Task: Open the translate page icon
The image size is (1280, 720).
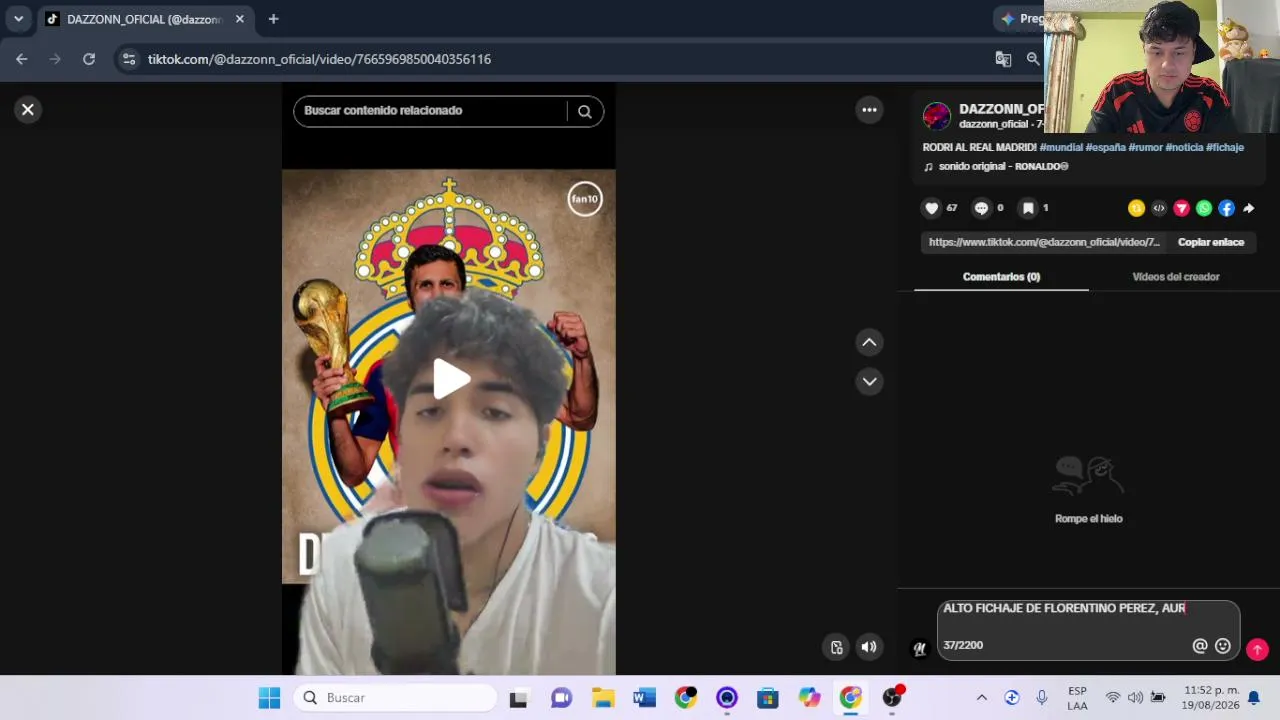Action: [x=1003, y=59]
